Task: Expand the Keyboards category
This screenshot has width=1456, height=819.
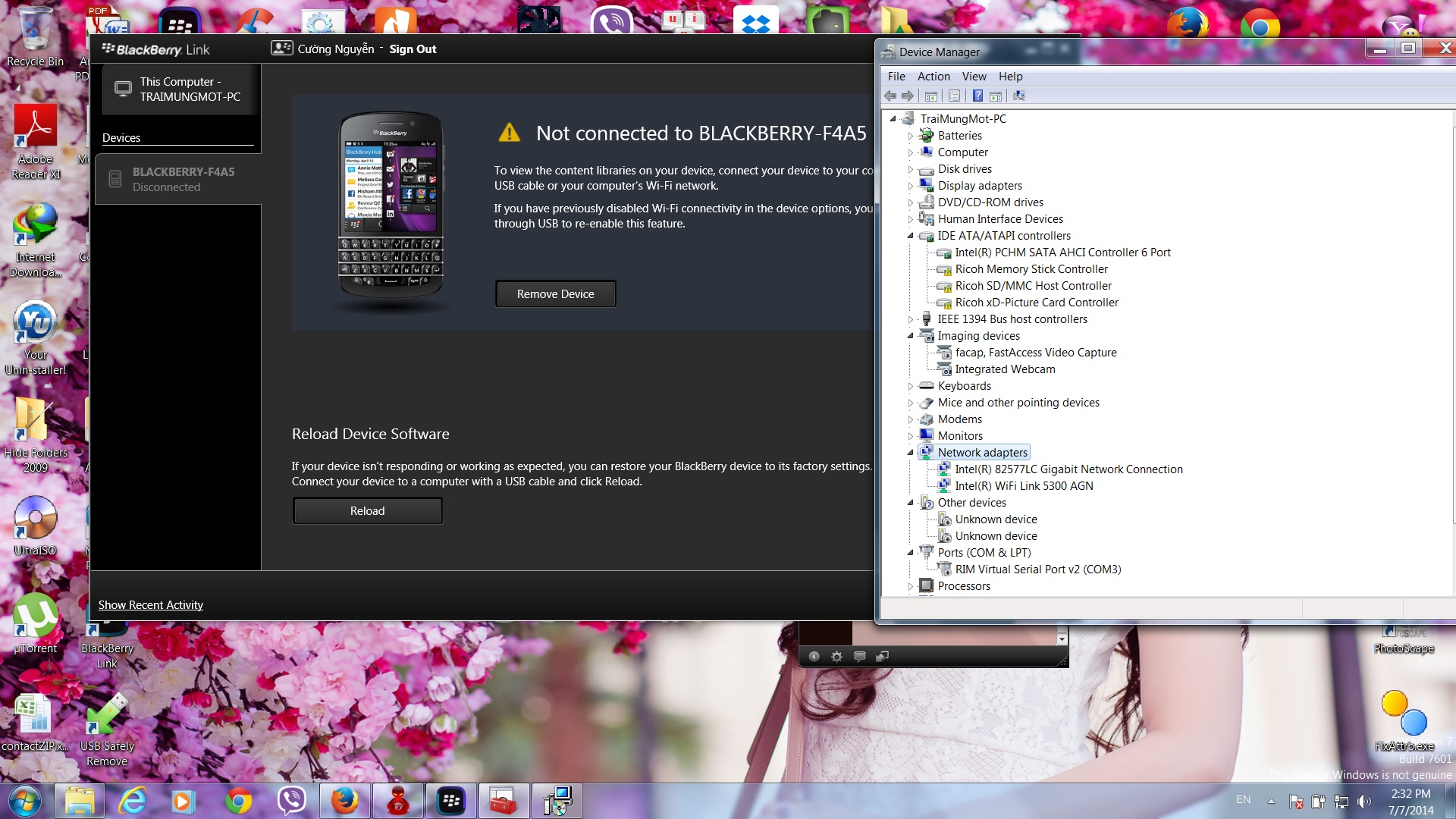Action: click(x=911, y=386)
